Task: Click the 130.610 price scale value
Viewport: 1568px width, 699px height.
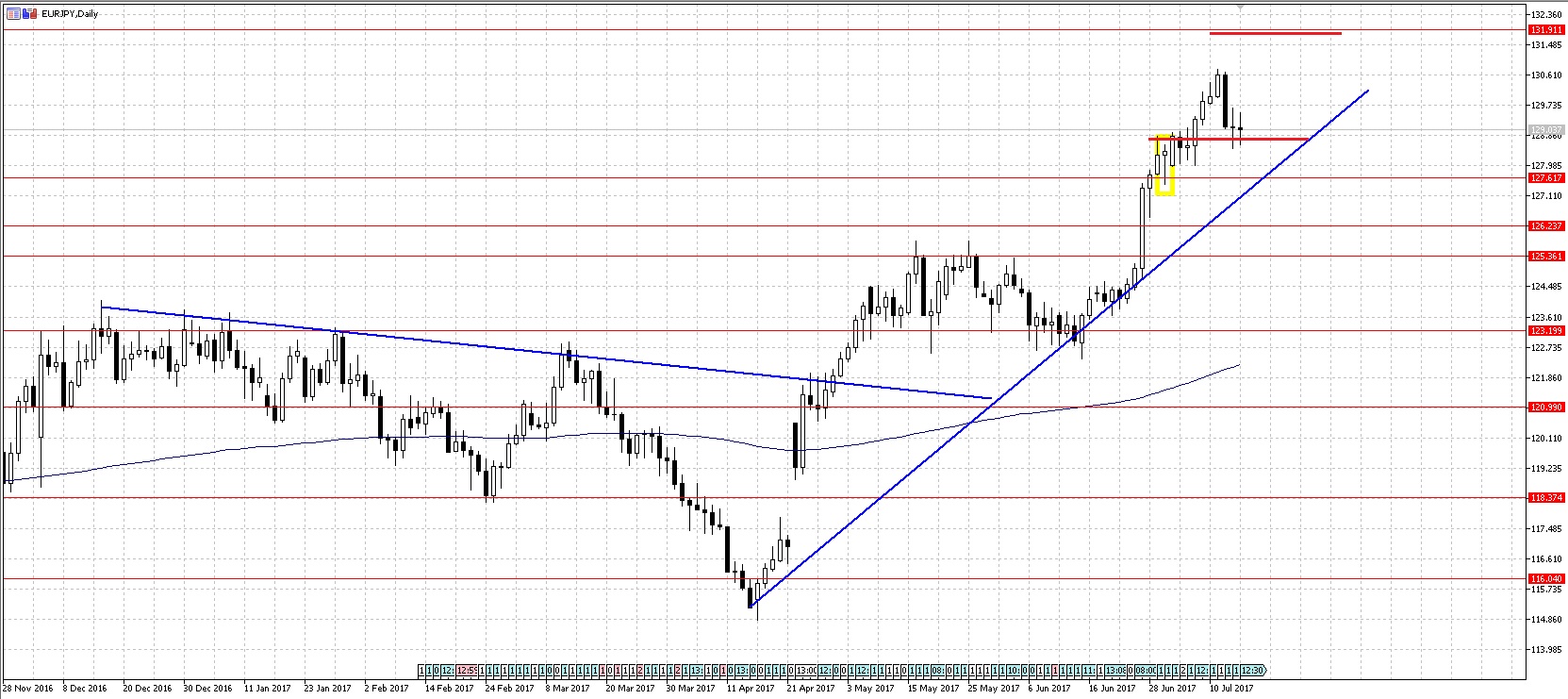Action: pos(1547,75)
